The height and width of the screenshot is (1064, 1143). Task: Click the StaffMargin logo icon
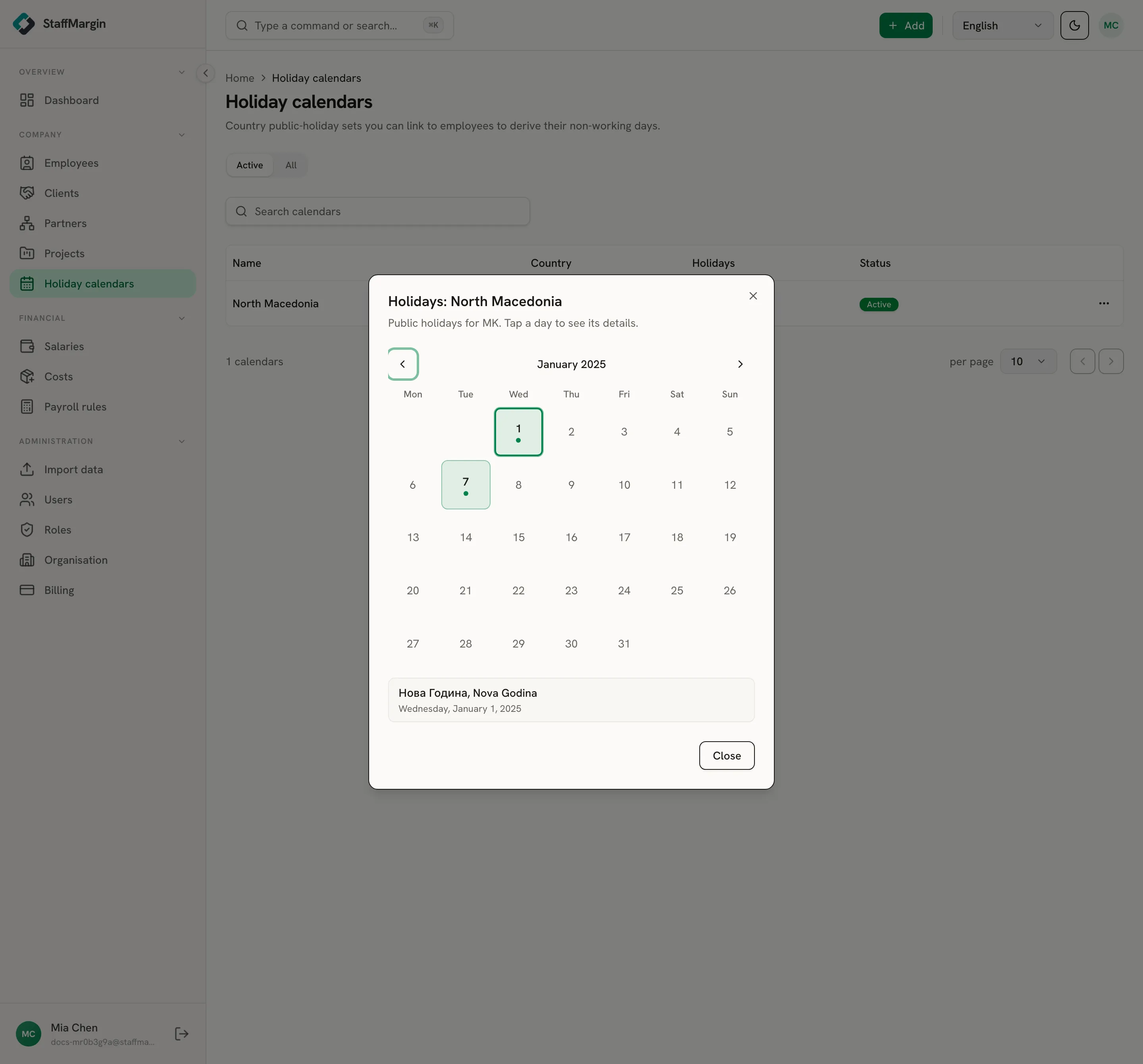(23, 23)
